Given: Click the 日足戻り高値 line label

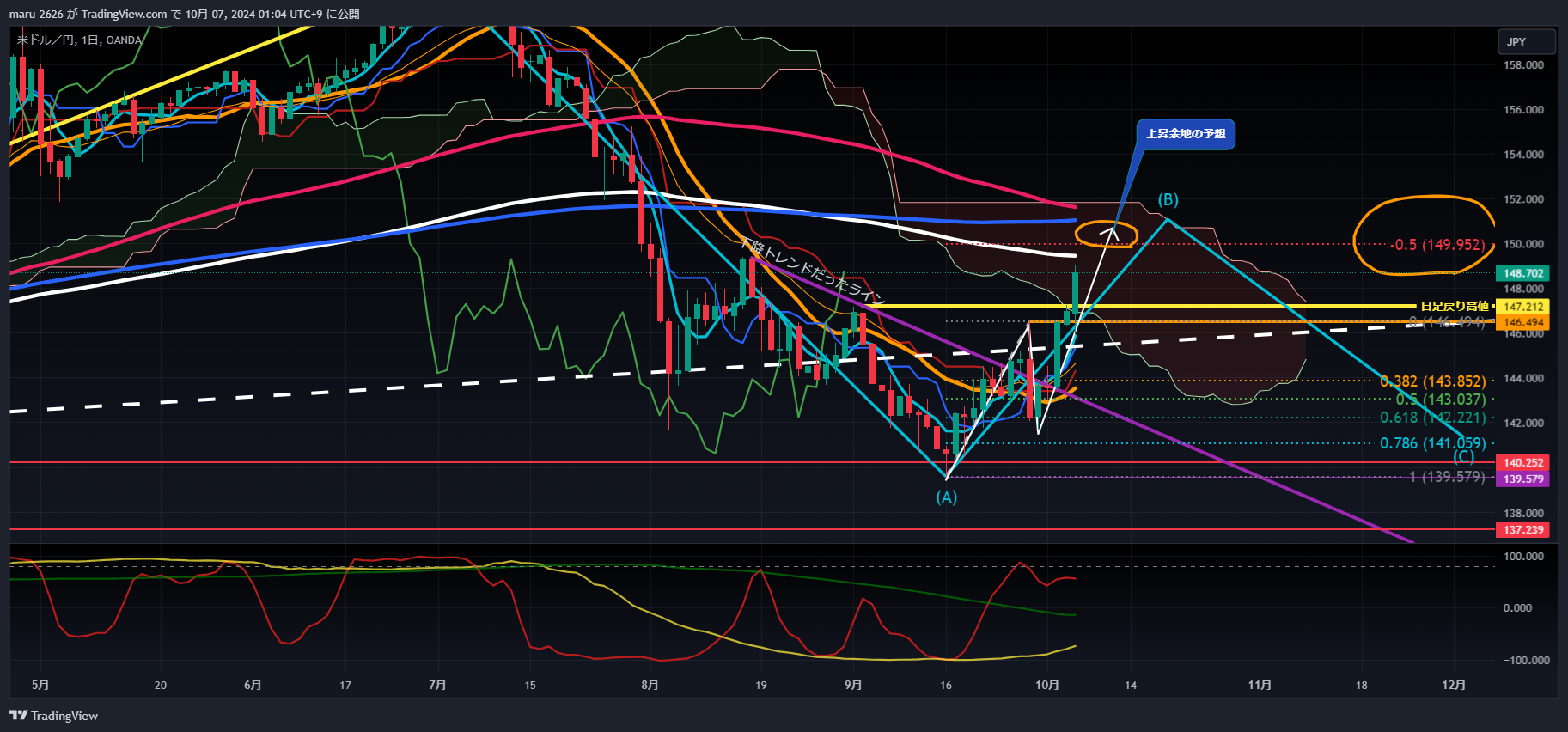Looking at the screenshot, I should pos(1454,306).
